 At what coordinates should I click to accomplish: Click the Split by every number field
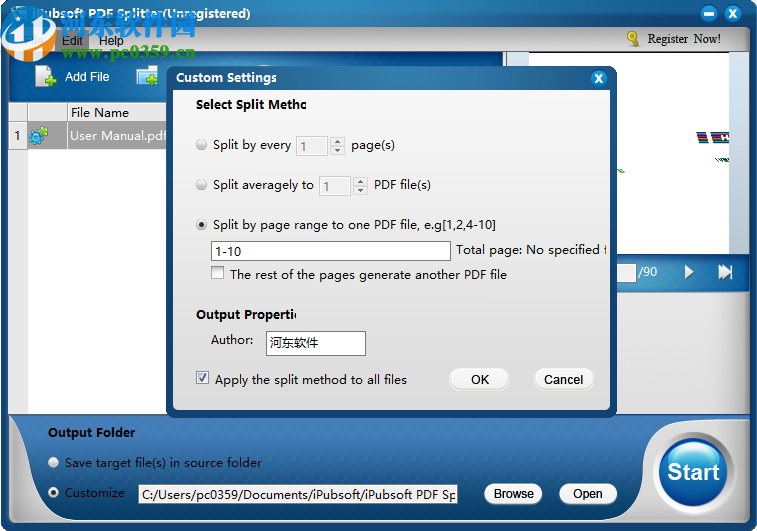[312, 146]
